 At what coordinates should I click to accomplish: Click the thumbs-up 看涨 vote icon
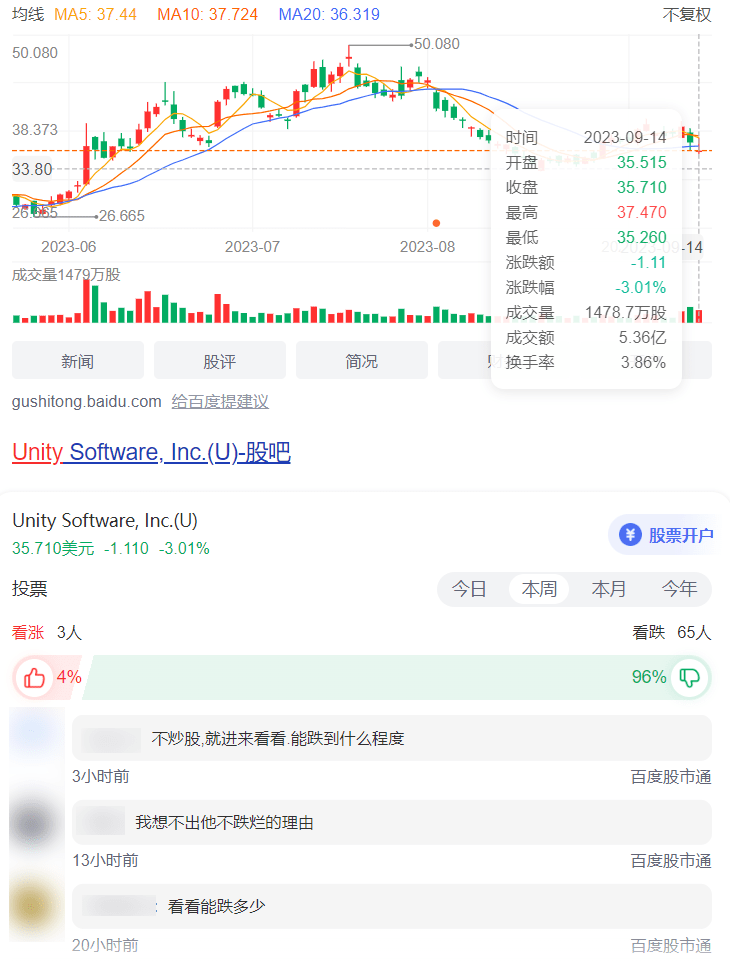pyautogui.click(x=35, y=678)
